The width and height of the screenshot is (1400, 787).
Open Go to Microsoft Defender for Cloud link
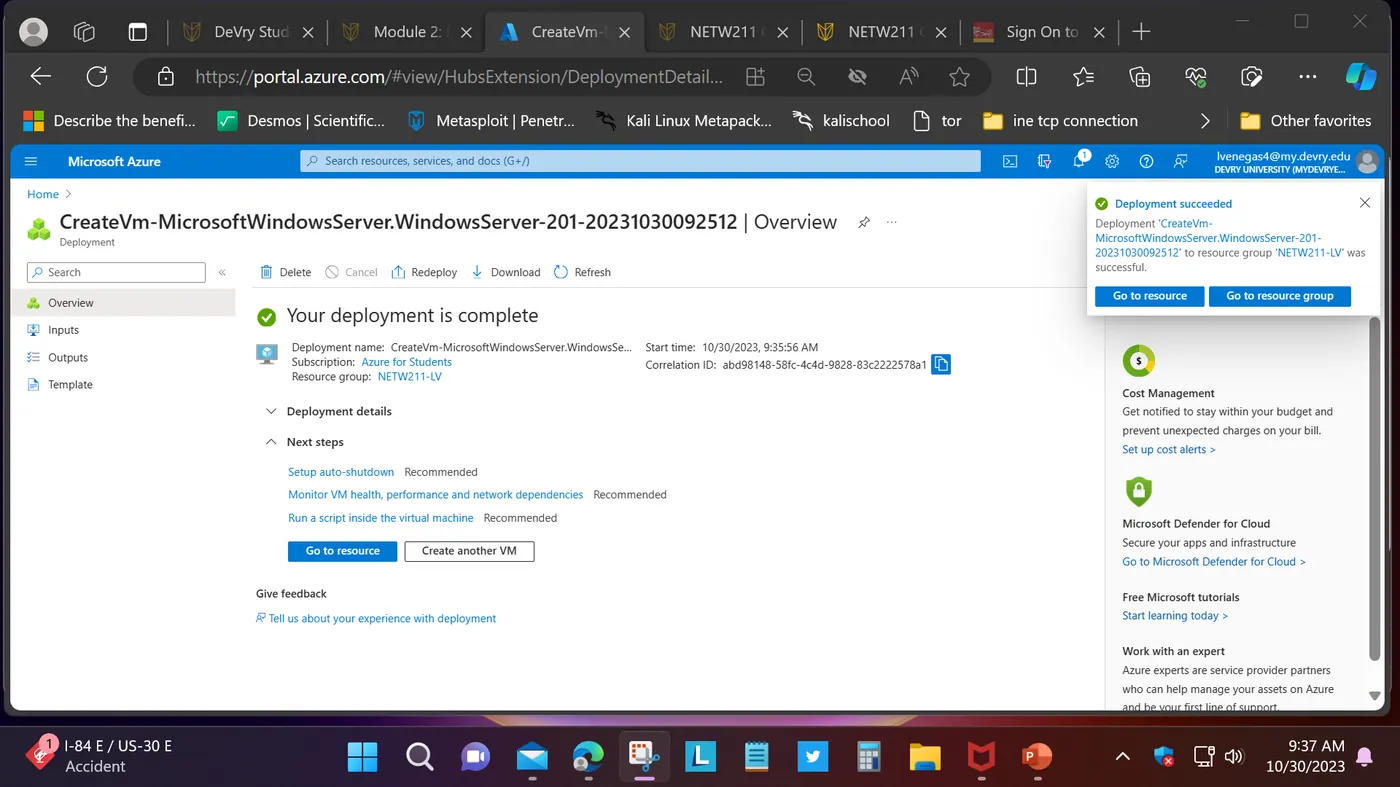(1214, 562)
